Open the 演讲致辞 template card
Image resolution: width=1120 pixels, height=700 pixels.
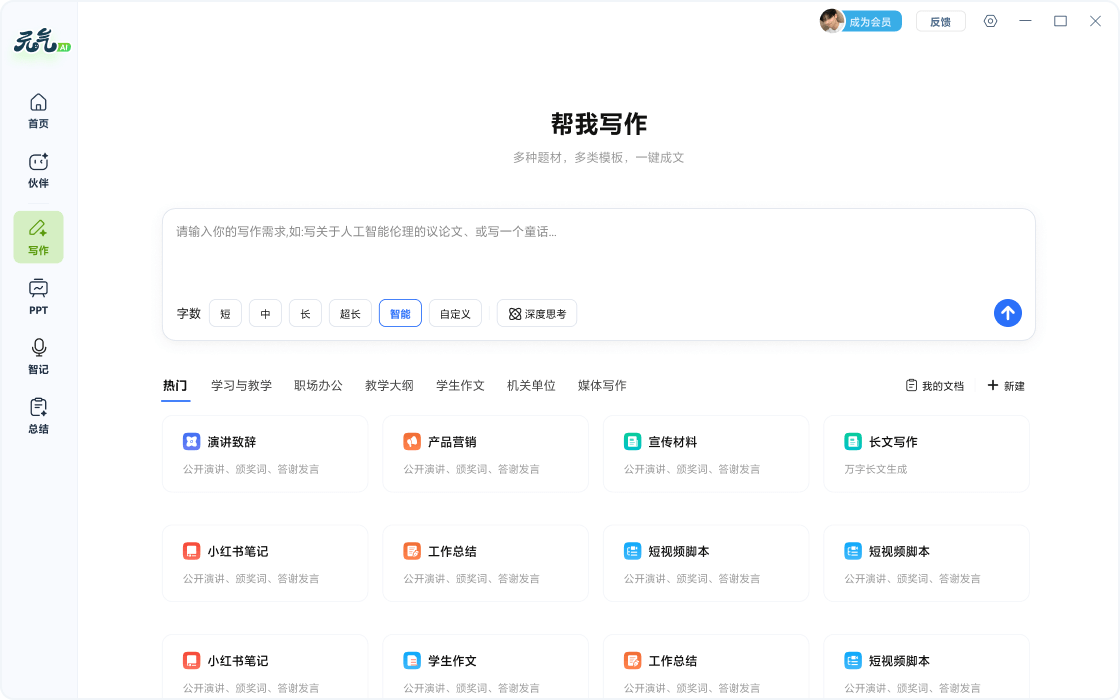(x=265, y=454)
